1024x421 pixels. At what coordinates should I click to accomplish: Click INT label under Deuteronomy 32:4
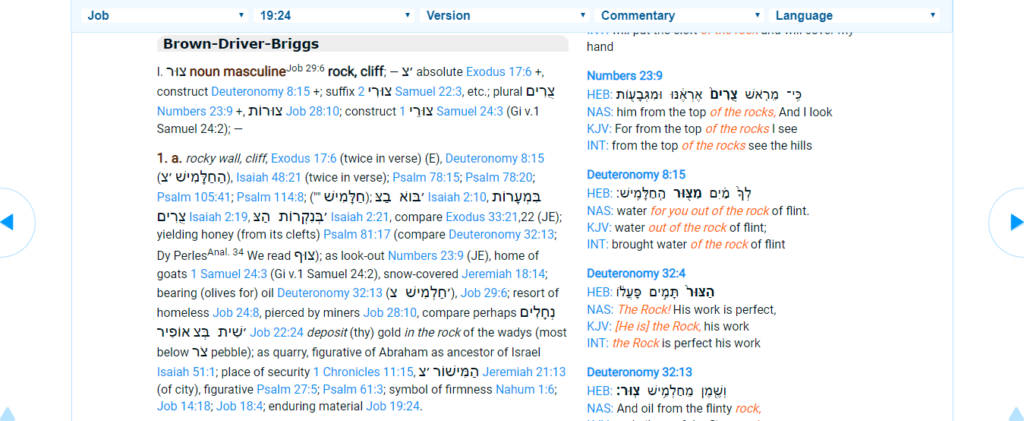(598, 343)
